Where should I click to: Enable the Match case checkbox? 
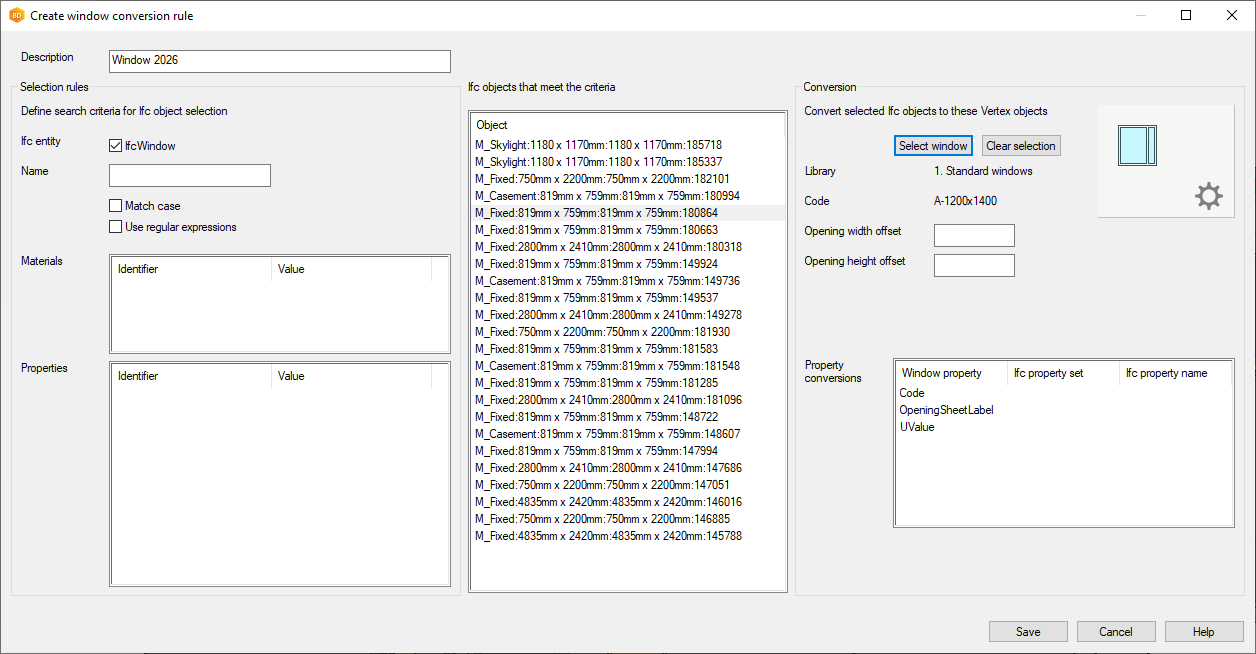[116, 206]
